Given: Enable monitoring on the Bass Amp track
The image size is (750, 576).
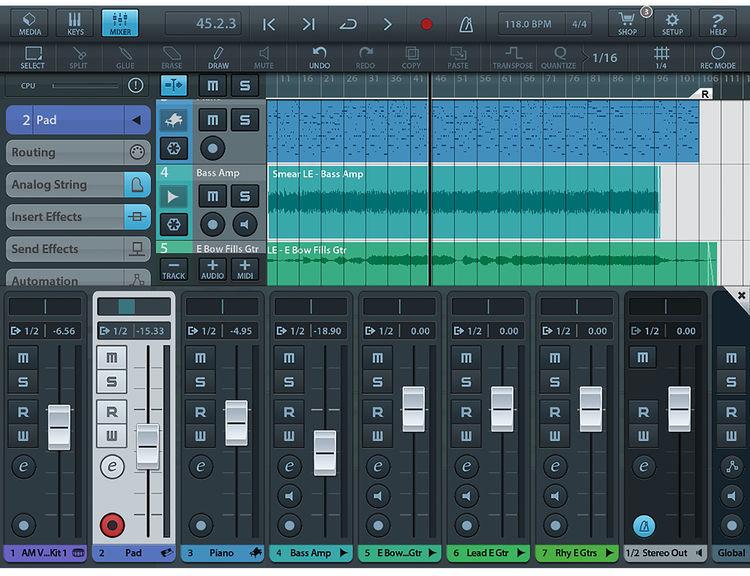Looking at the screenshot, I should pos(245,224).
